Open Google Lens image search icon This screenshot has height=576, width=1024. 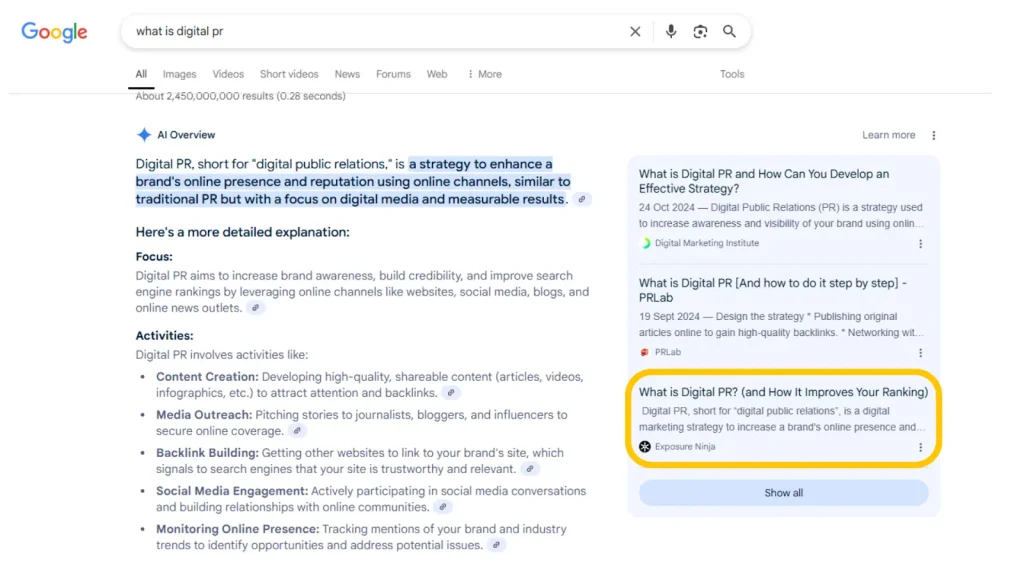tap(700, 31)
